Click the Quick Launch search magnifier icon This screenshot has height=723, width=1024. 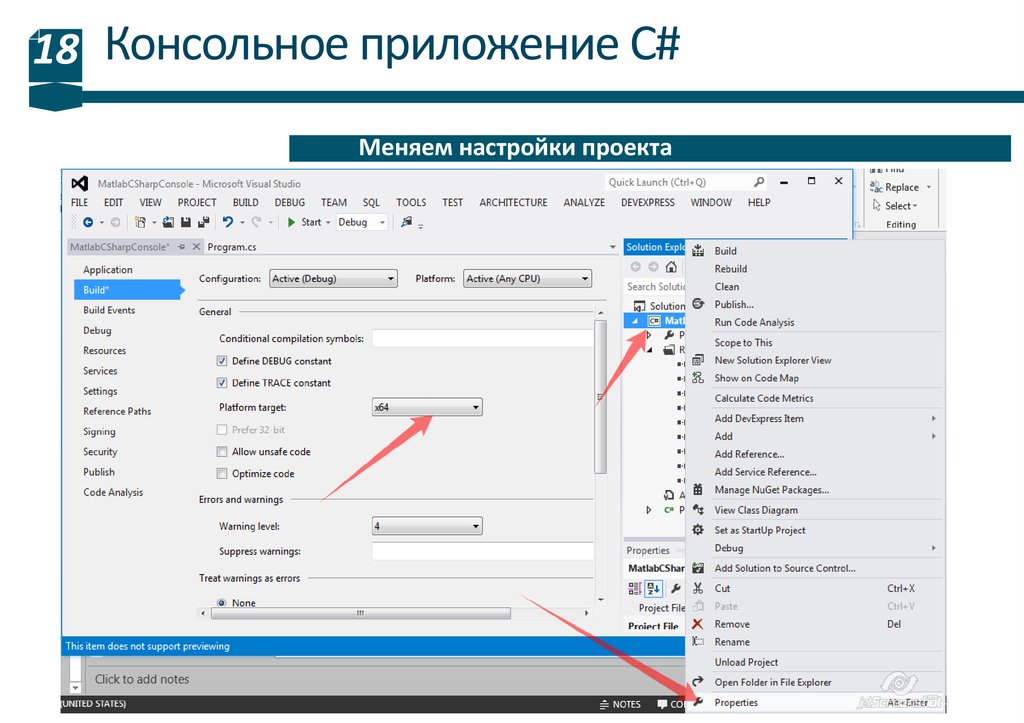(x=759, y=182)
